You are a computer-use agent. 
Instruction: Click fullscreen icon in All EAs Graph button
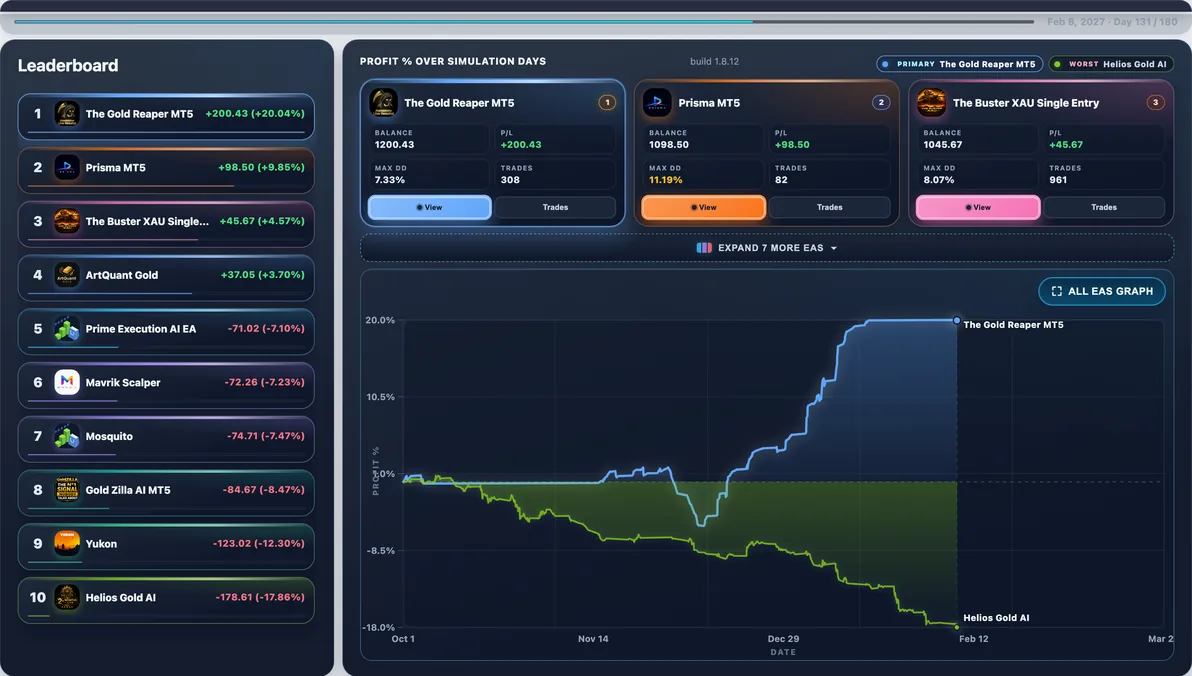(x=1057, y=291)
